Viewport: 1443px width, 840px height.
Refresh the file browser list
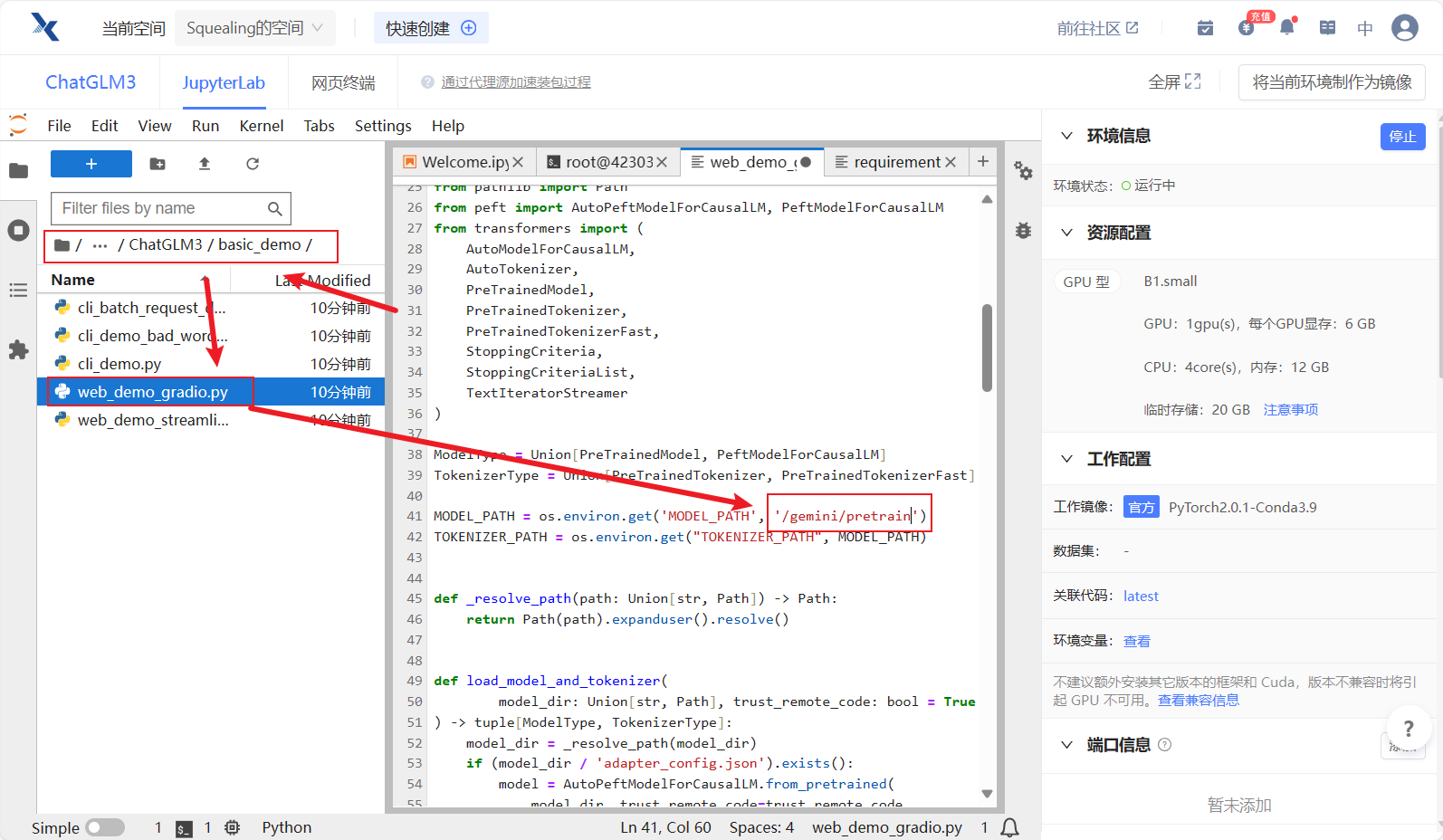click(x=253, y=164)
